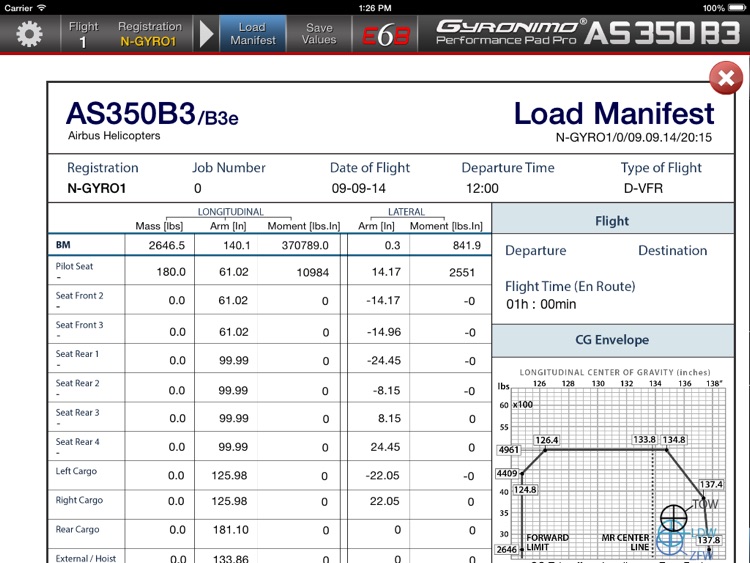Tap the Destination label in Flight panel

point(673,251)
